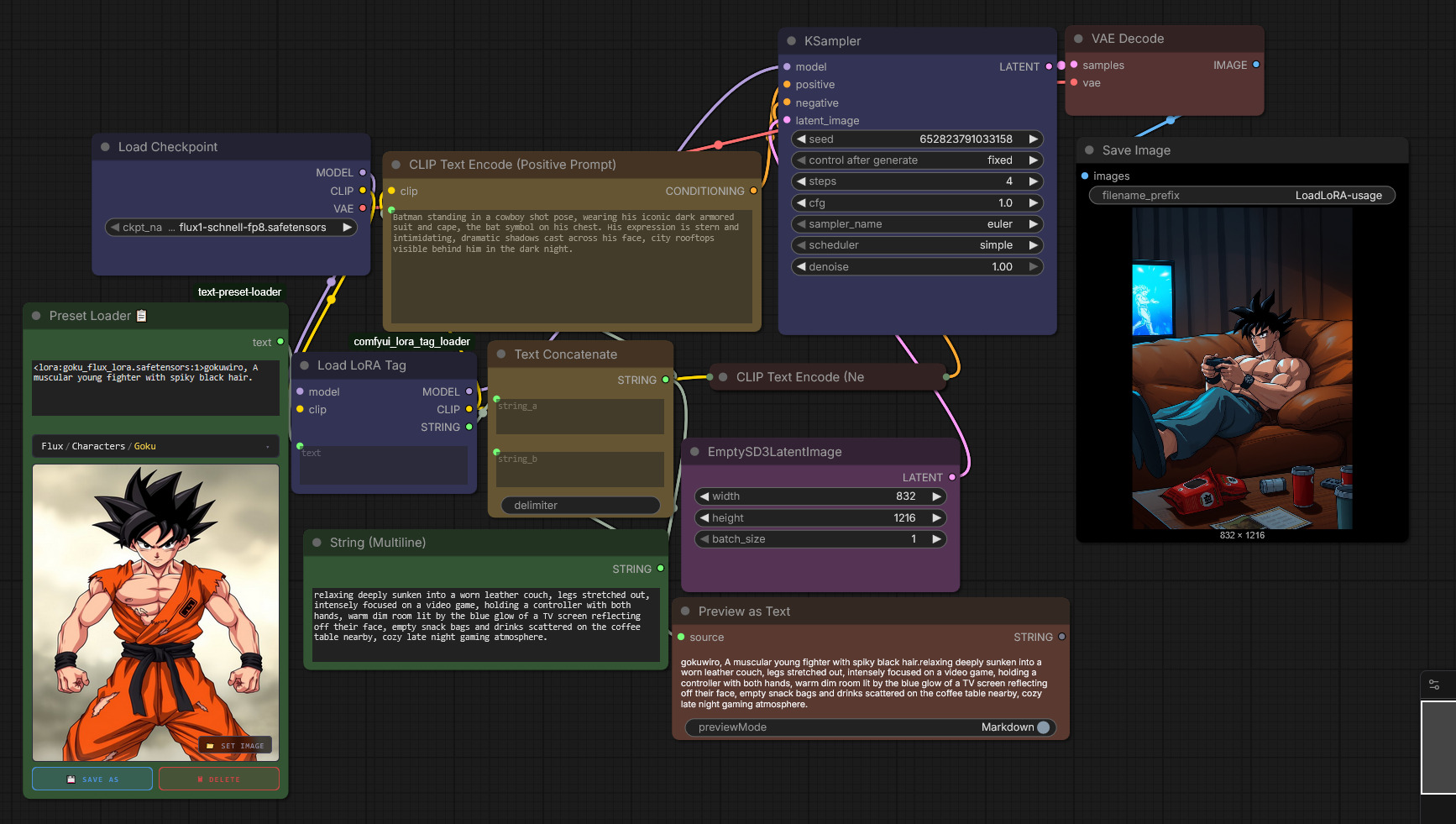Click the MODEL output port on Load Checkpoint

click(x=363, y=173)
